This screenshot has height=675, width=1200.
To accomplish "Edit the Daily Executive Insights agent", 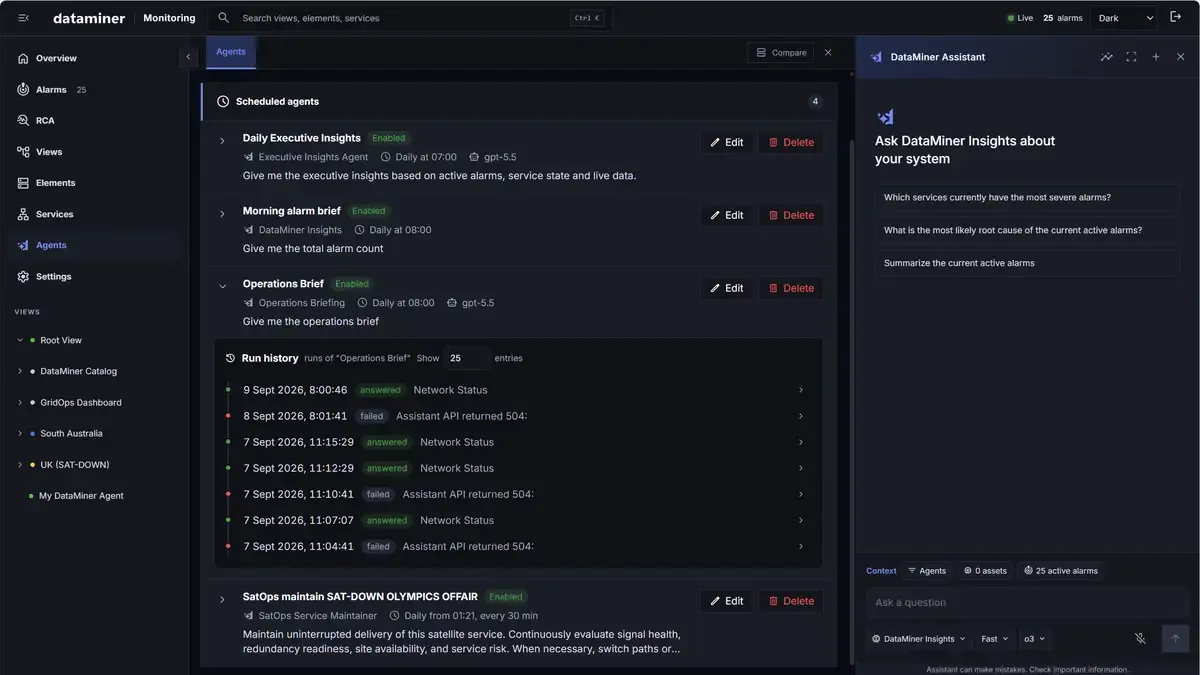I will click(727, 142).
